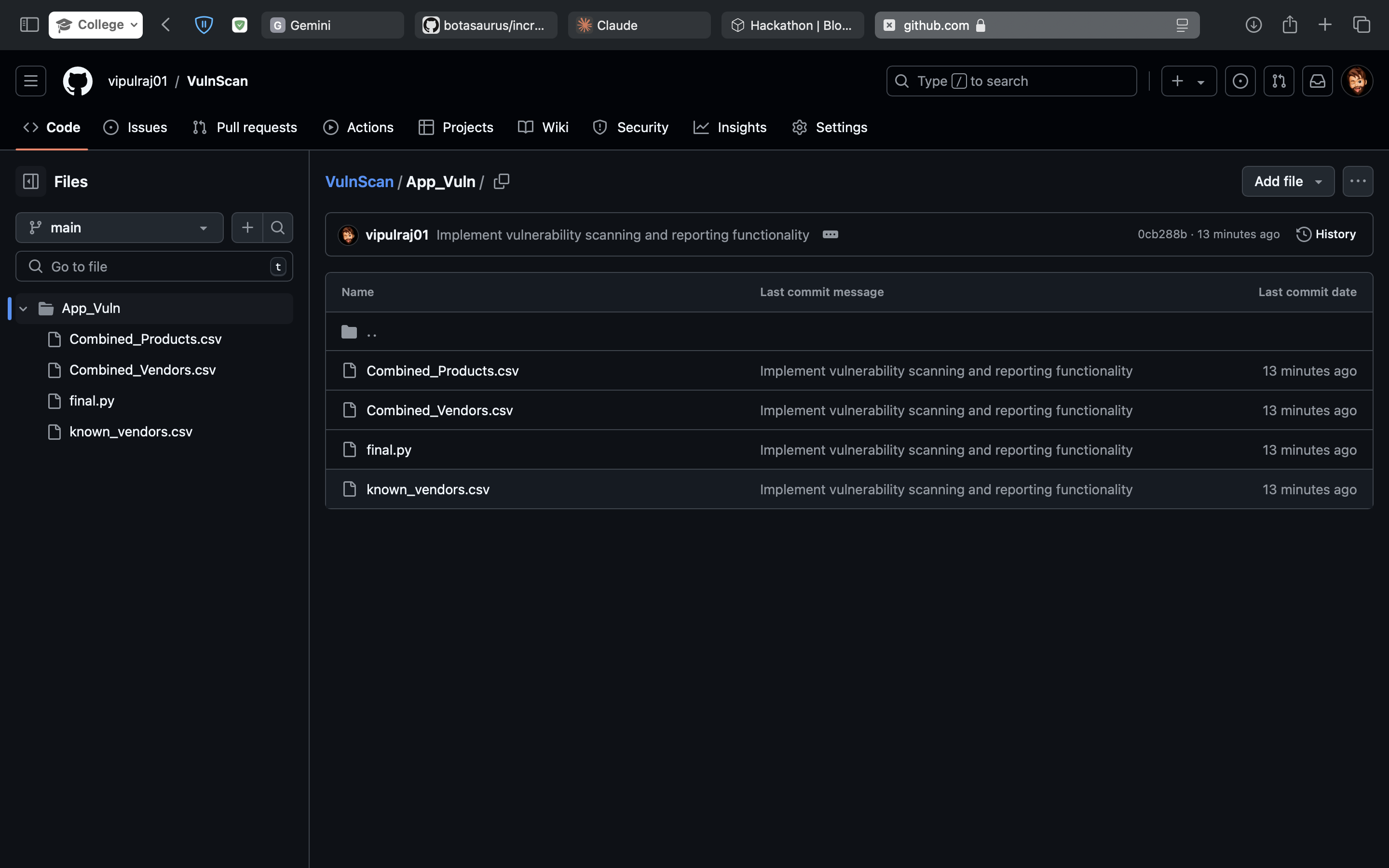
Task: Copy the file path with the copy icon
Action: coord(501,181)
